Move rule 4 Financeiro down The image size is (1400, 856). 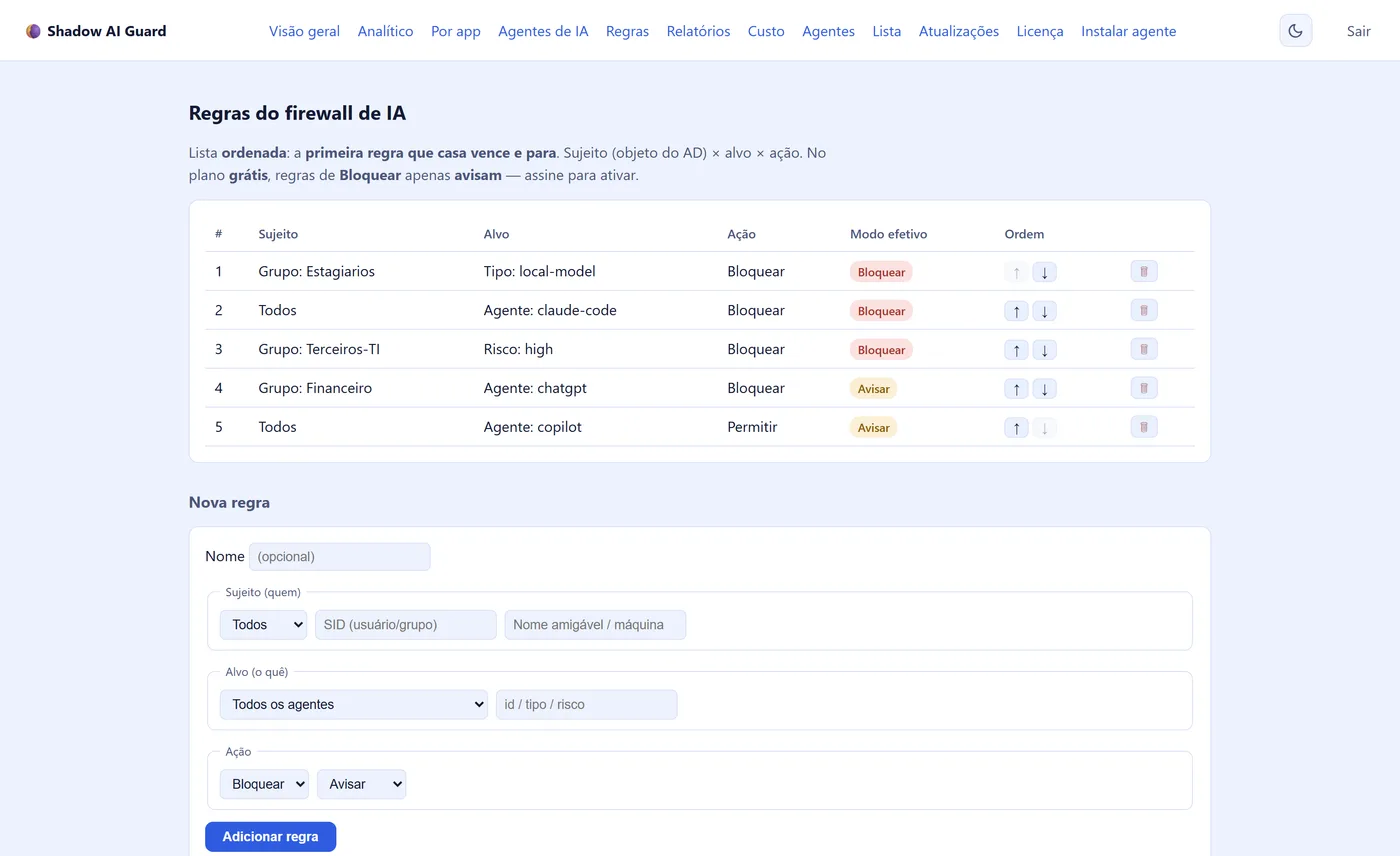[1044, 389]
